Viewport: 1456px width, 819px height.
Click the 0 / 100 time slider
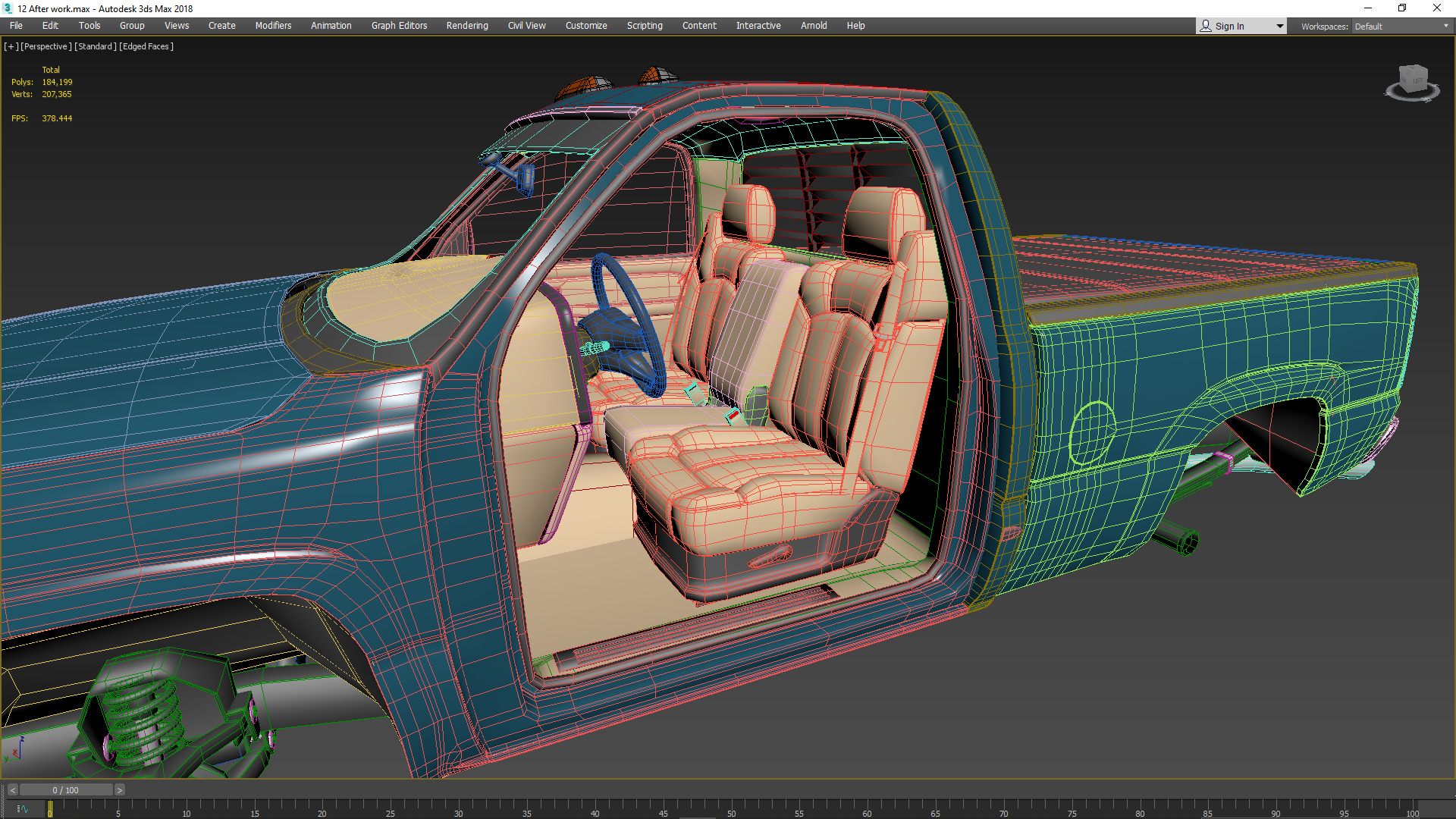tap(66, 790)
